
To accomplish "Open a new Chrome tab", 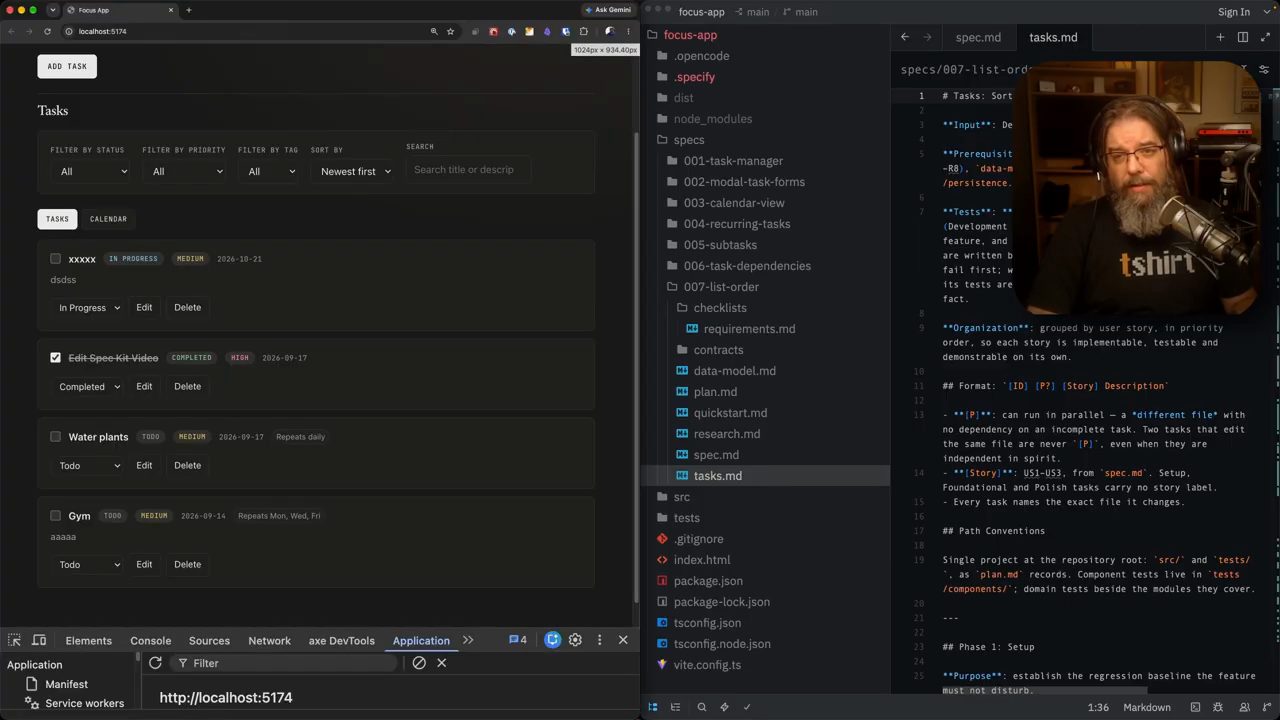I will (188, 10).
